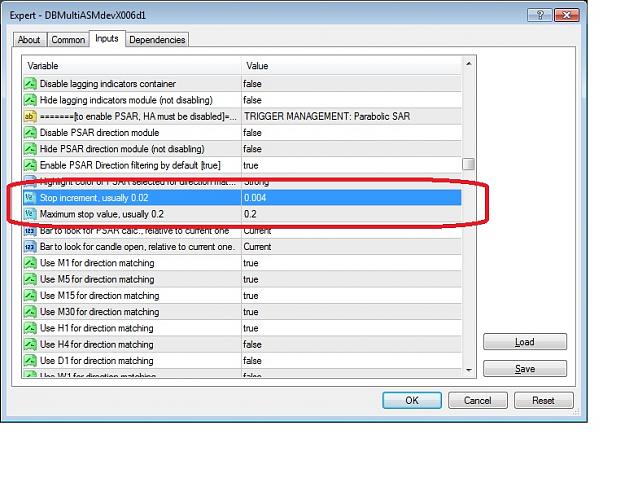Click icon beside Hide PSAR direction module
Viewport: 625px width, 500px height.
pyautogui.click(x=30, y=149)
